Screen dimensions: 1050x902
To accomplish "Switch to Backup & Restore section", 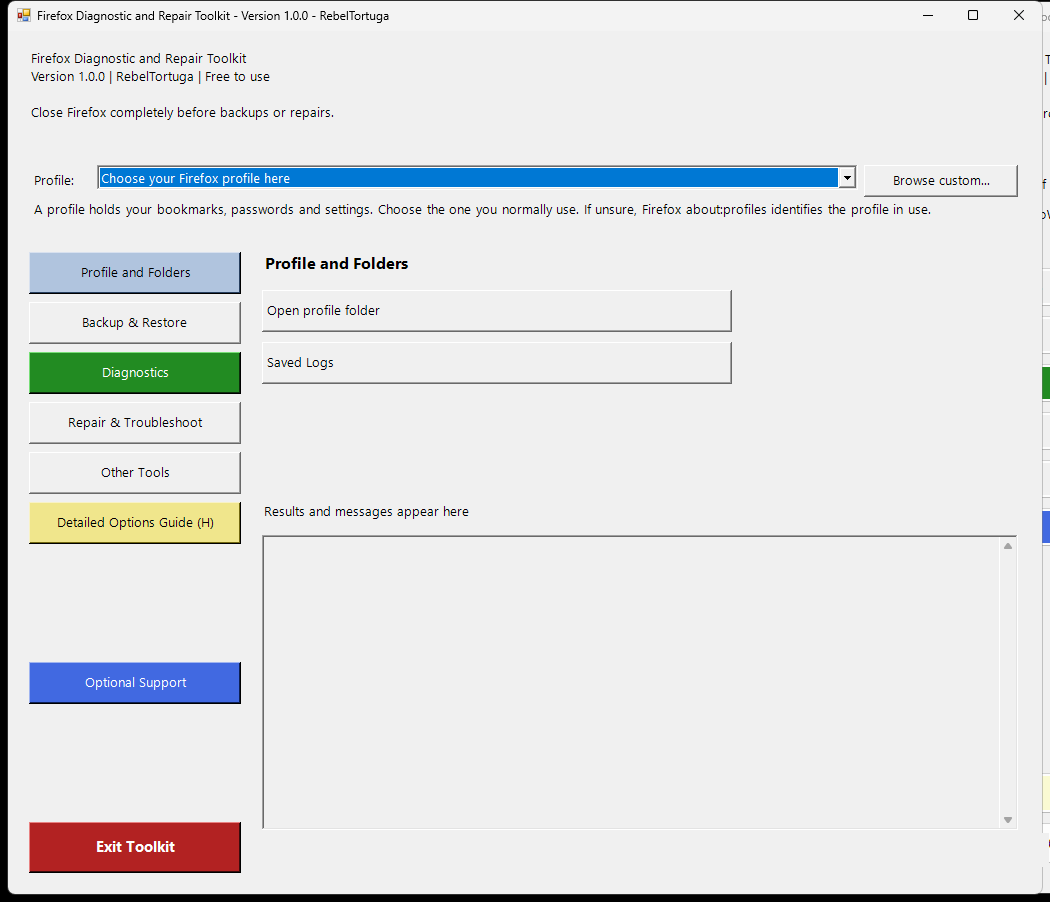I will coord(135,323).
